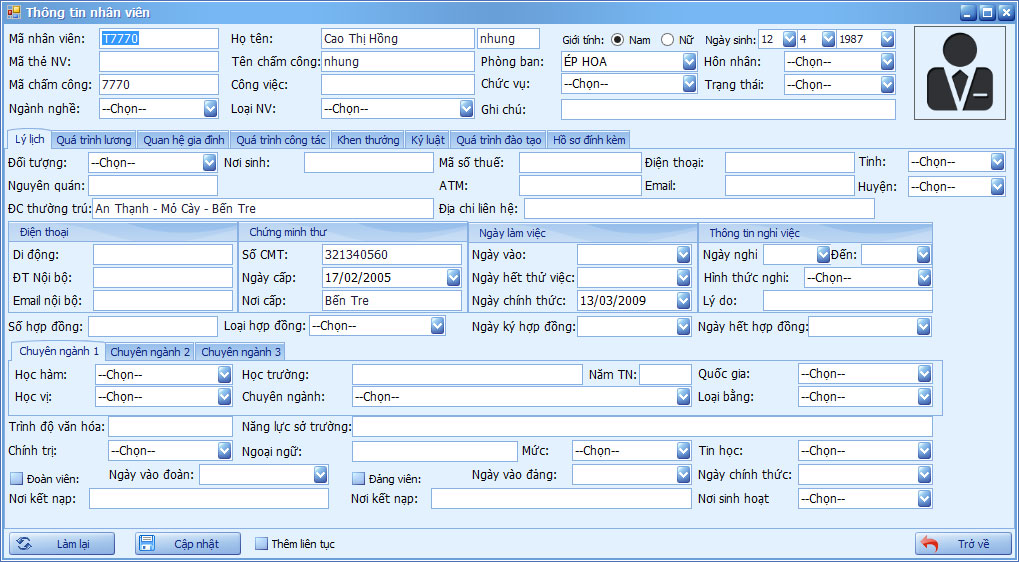Check the Đảng viên checkbox

(x=358, y=478)
